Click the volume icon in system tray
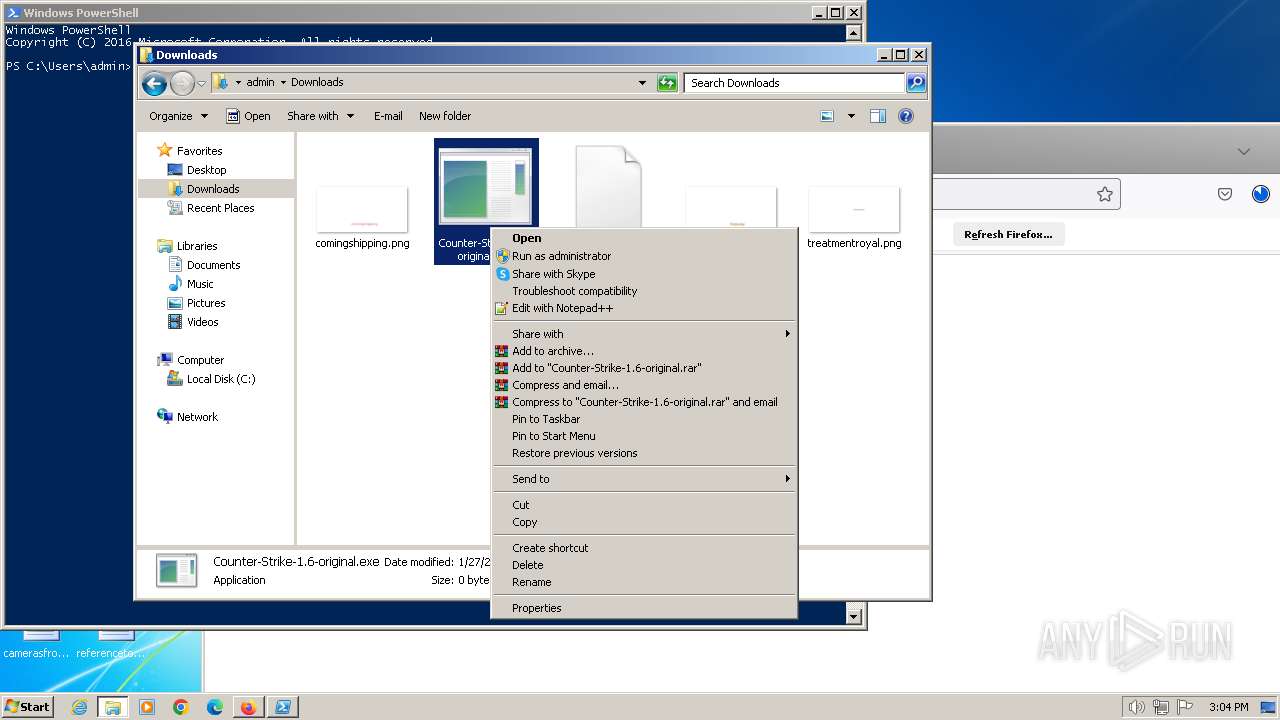 point(1137,707)
